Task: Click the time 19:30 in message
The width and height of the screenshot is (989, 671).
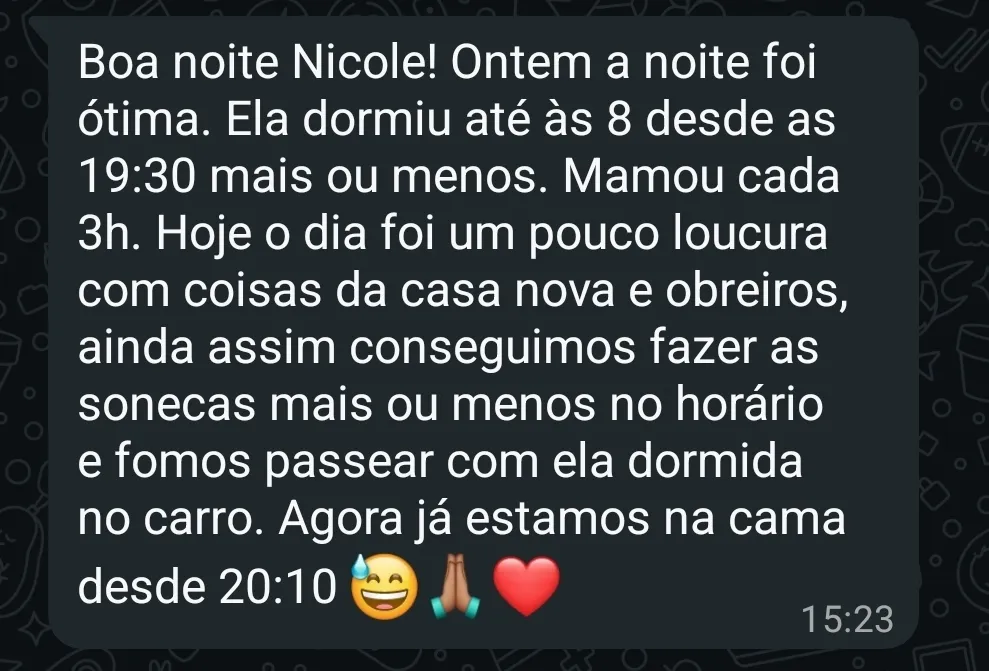Action: (x=137, y=176)
